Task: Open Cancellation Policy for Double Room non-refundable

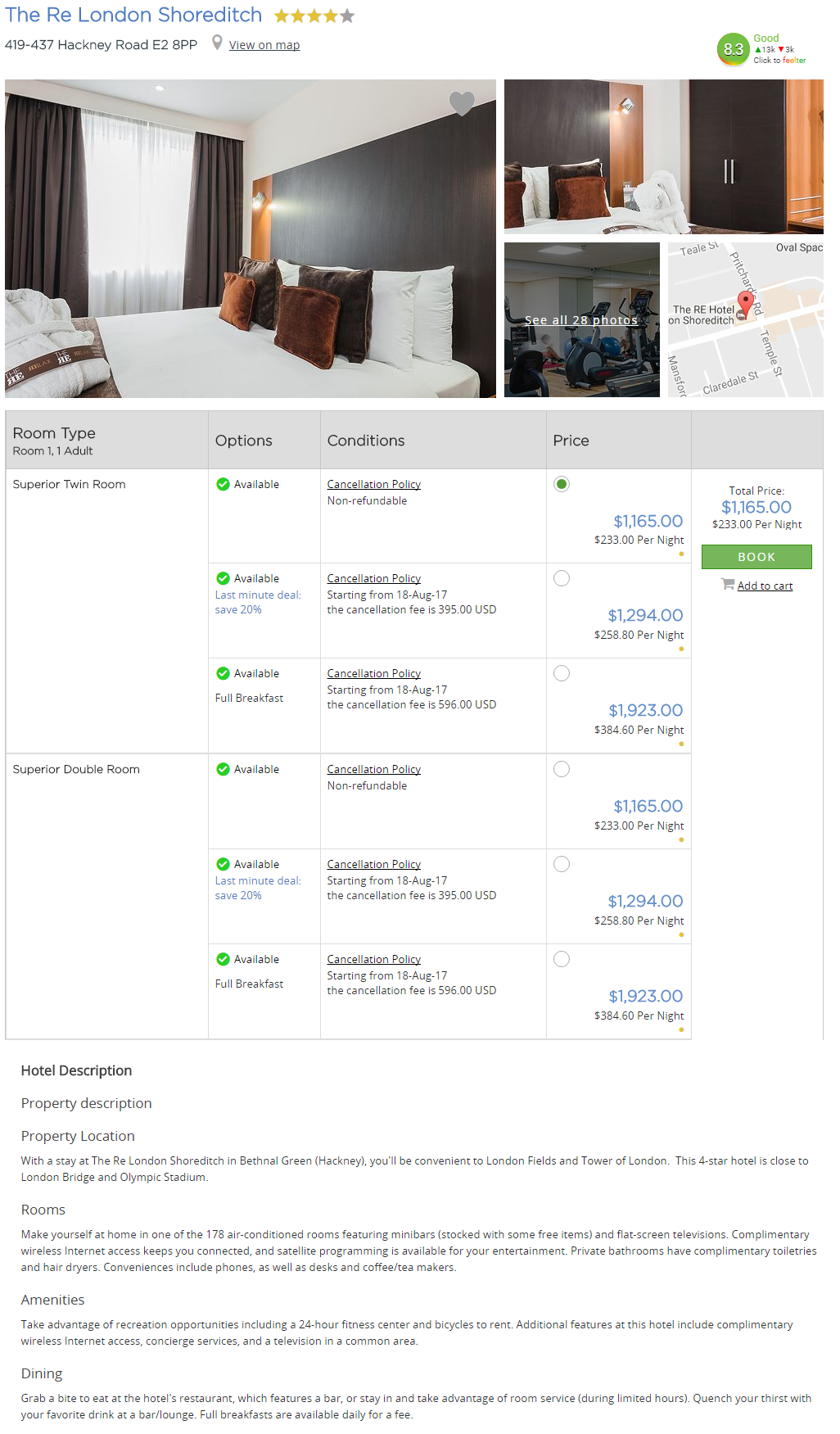Action: (x=374, y=769)
